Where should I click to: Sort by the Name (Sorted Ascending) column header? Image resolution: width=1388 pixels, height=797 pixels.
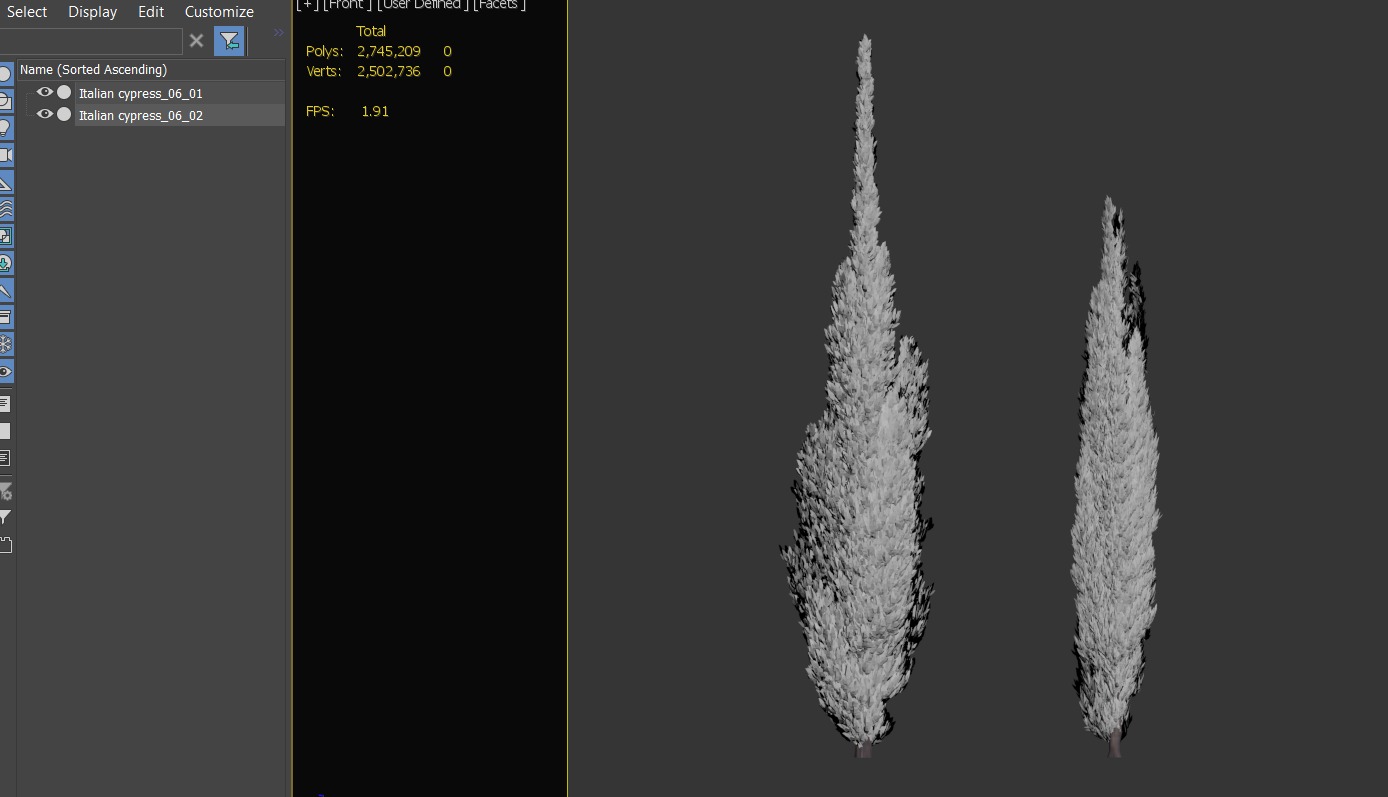point(151,70)
